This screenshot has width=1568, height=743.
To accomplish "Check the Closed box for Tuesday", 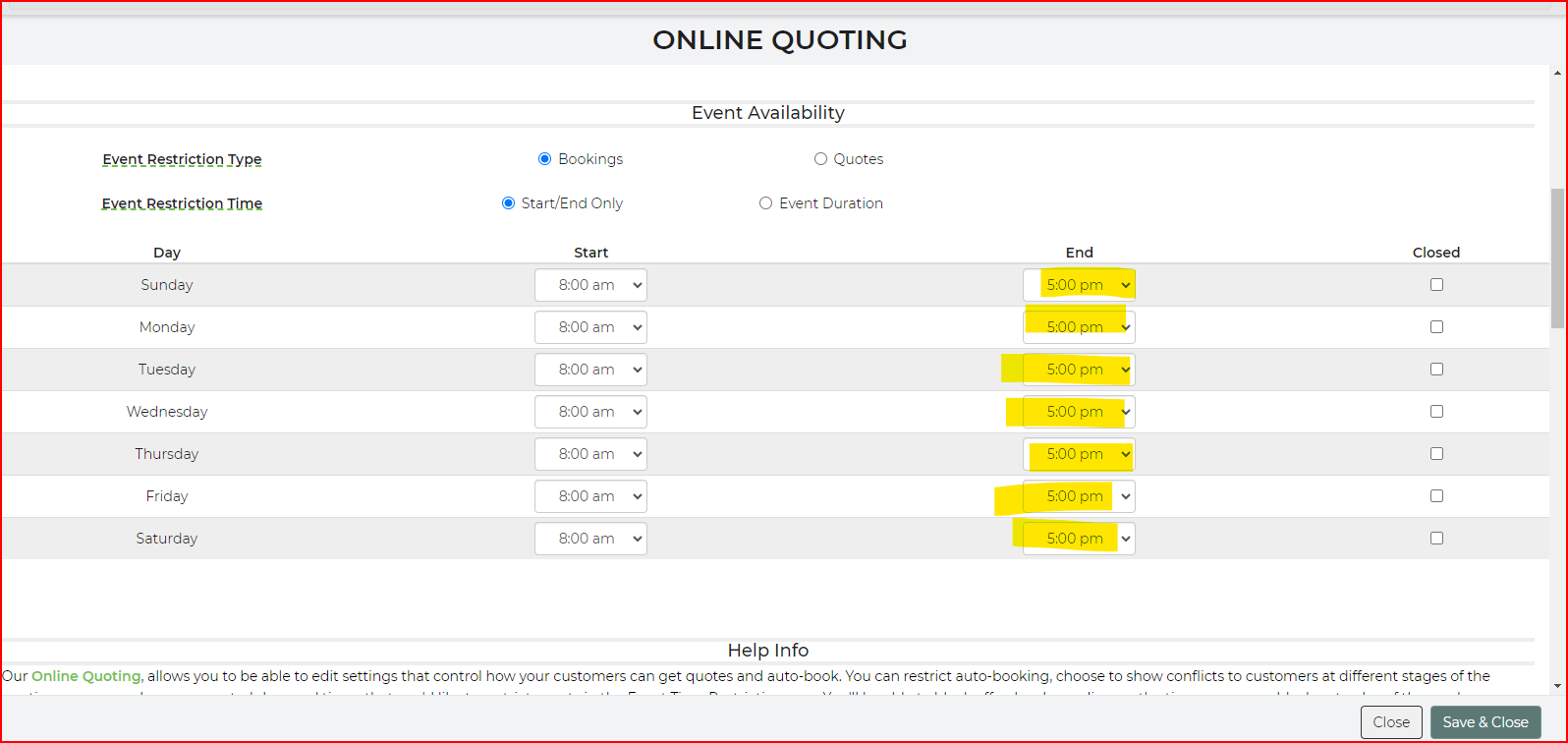I will click(x=1436, y=370).
